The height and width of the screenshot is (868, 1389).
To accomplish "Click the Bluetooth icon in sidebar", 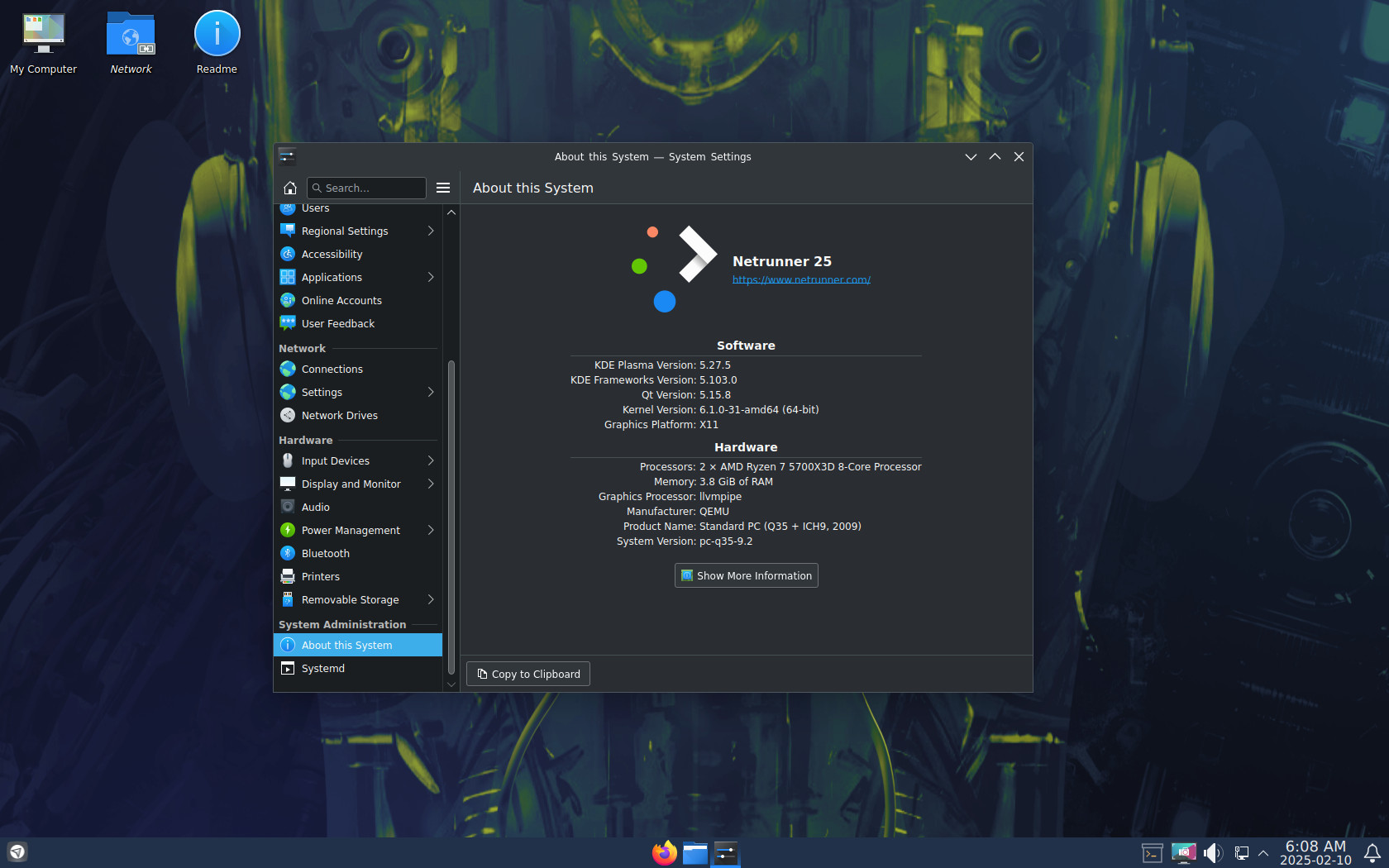I will click(x=288, y=553).
